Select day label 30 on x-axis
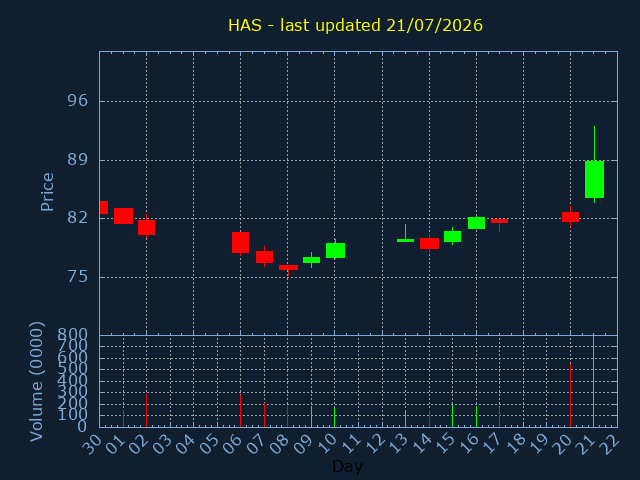 click(x=92, y=443)
